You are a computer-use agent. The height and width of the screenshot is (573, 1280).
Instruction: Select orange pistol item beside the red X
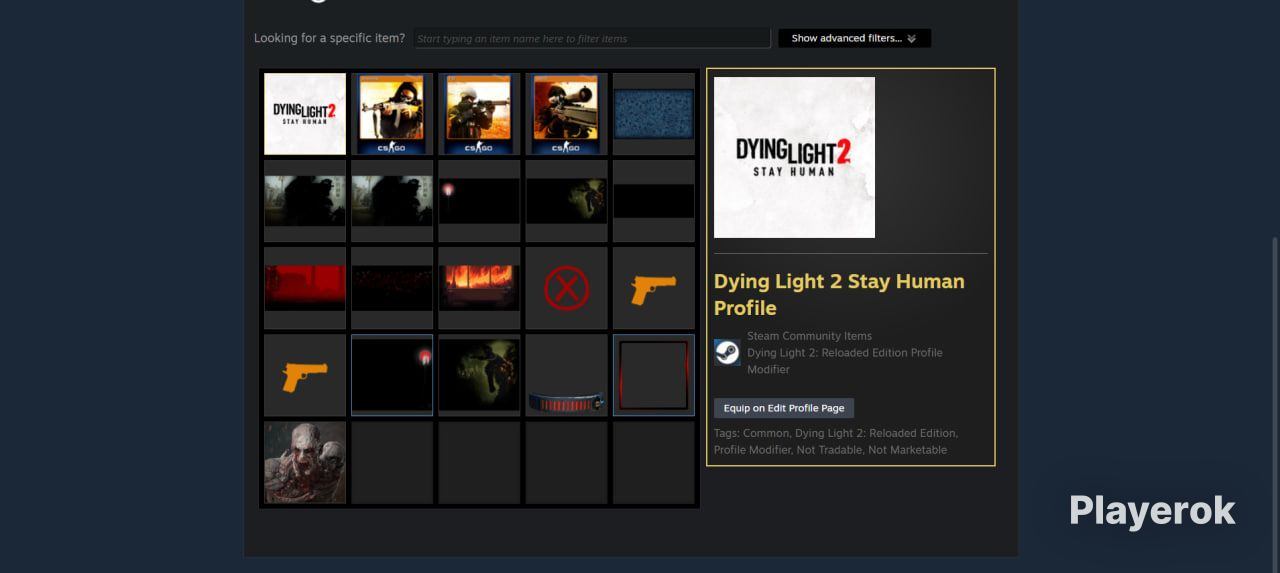(x=654, y=288)
